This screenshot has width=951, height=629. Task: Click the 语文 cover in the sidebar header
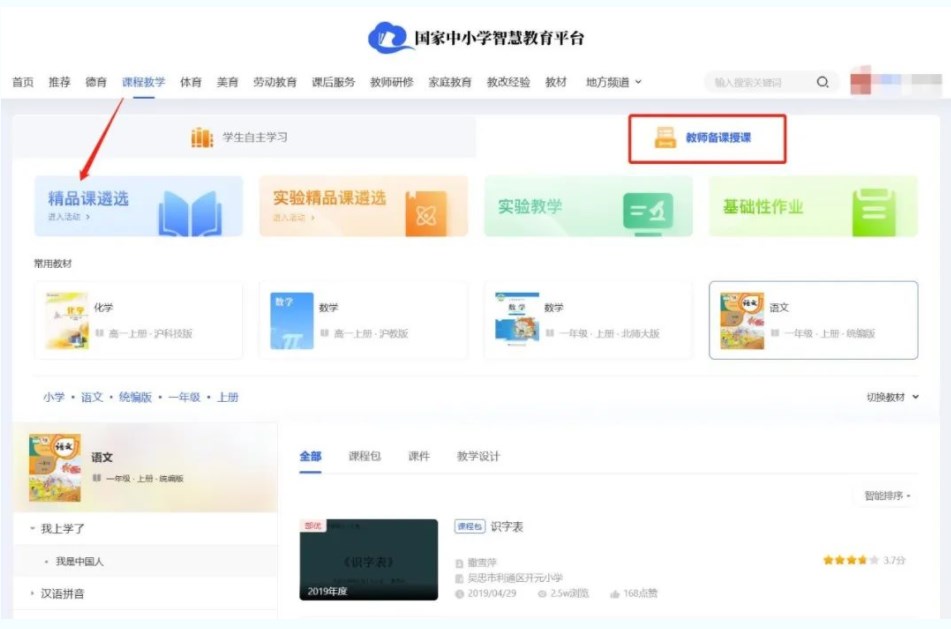(55, 468)
